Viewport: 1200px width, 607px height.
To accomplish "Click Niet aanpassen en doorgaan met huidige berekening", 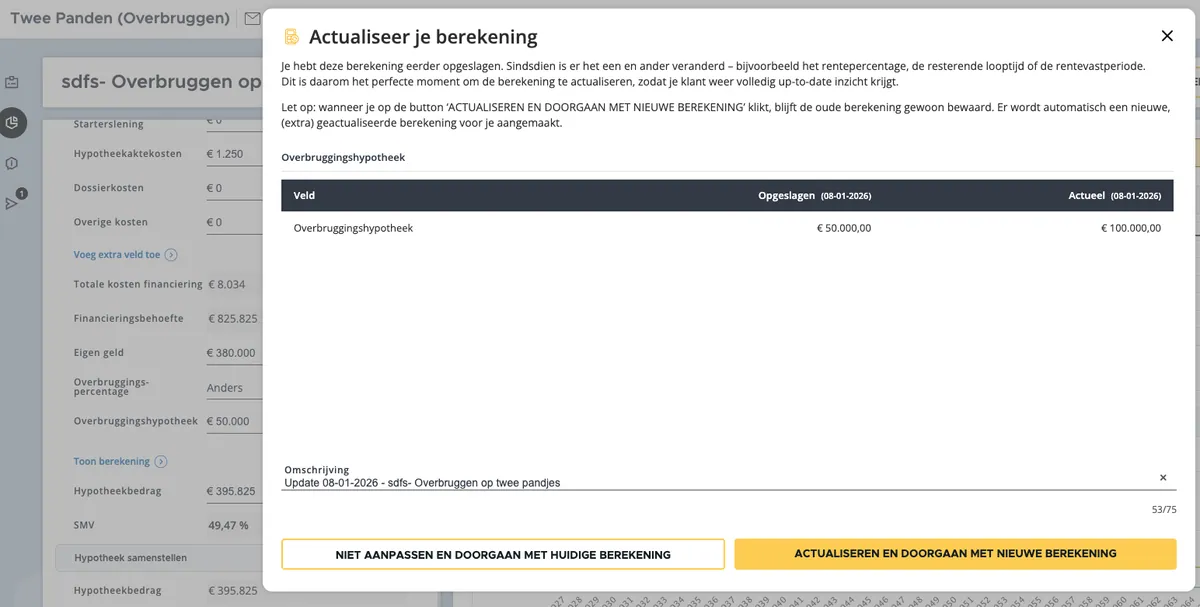I will pyautogui.click(x=503, y=554).
